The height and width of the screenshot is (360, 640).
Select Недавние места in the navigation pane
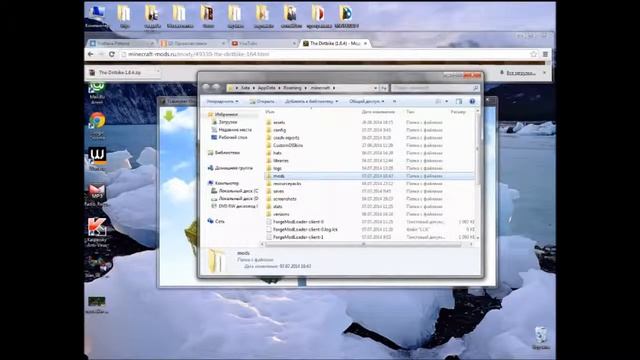(231, 130)
